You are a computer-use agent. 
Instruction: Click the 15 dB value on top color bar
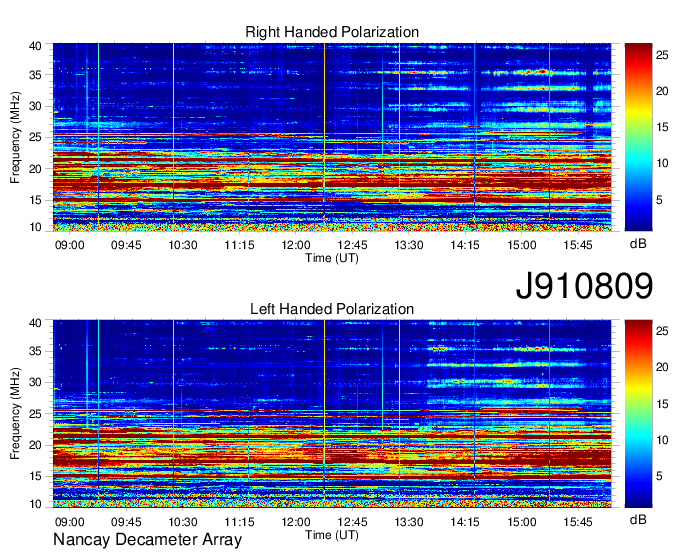[662, 127]
